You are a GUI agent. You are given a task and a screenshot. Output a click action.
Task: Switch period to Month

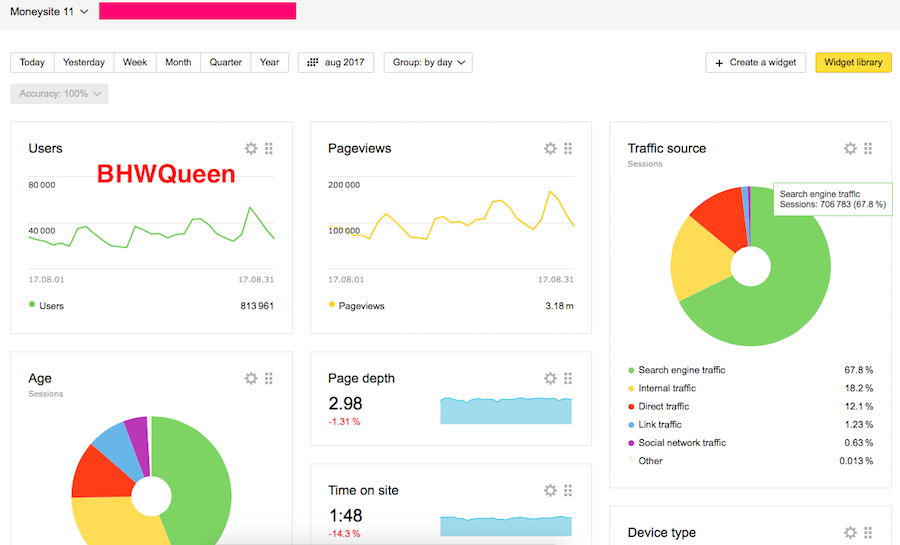click(179, 63)
